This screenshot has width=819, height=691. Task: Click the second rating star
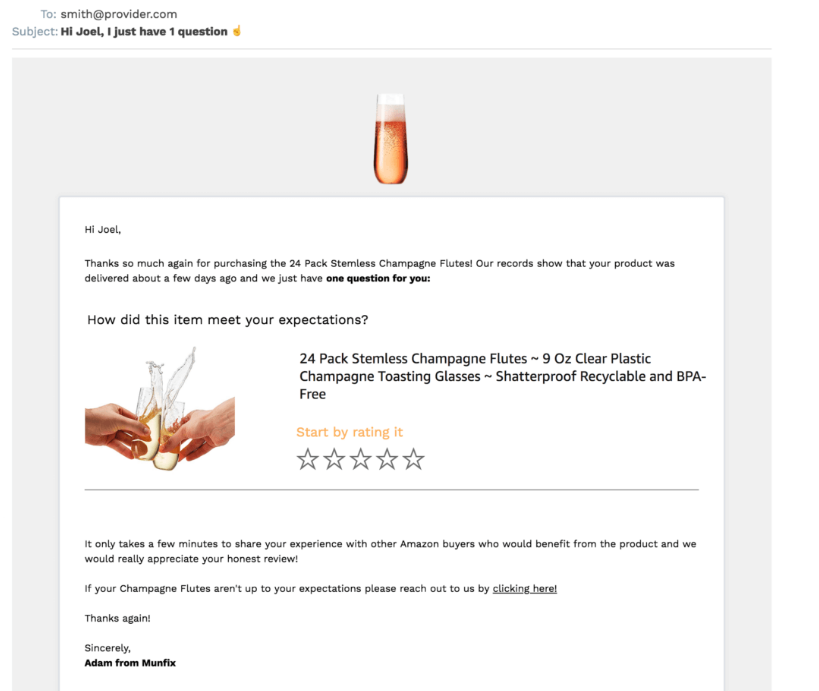334,460
